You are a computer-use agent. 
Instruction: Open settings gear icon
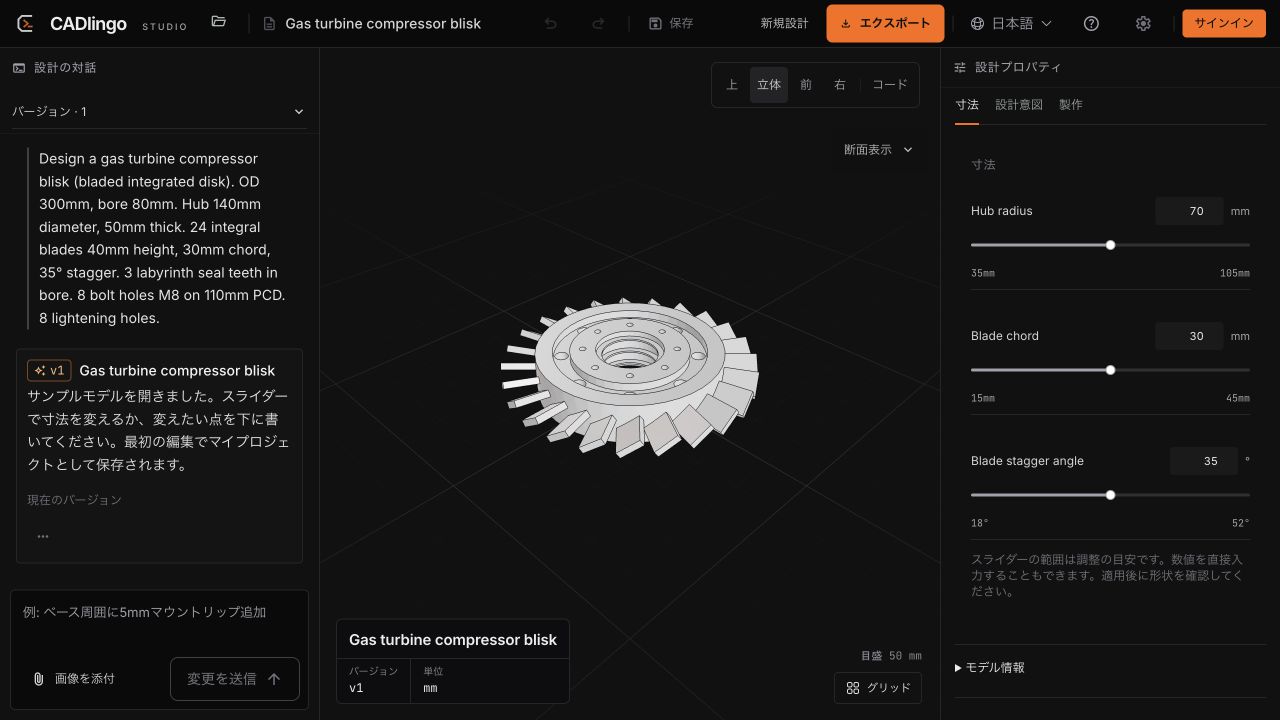click(1143, 23)
